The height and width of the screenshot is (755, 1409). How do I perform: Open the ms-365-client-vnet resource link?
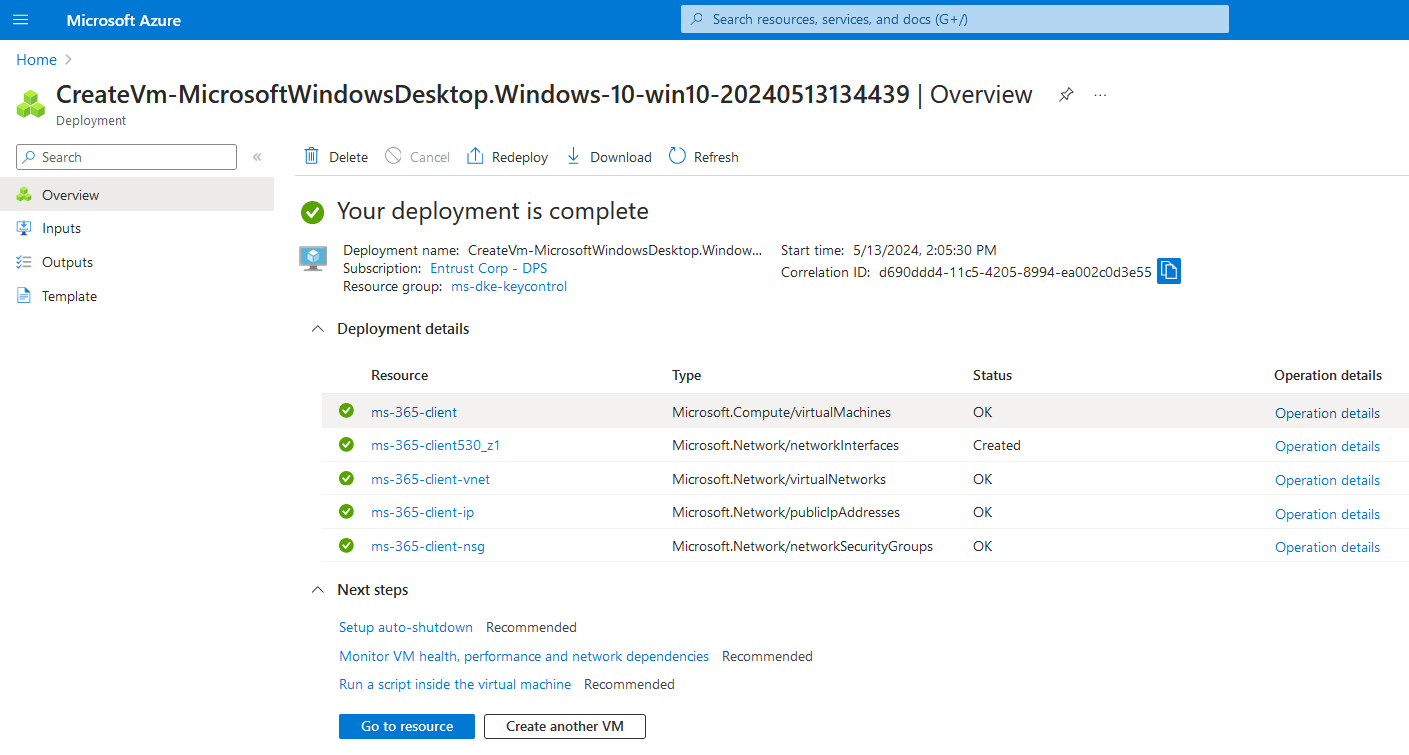click(430, 479)
